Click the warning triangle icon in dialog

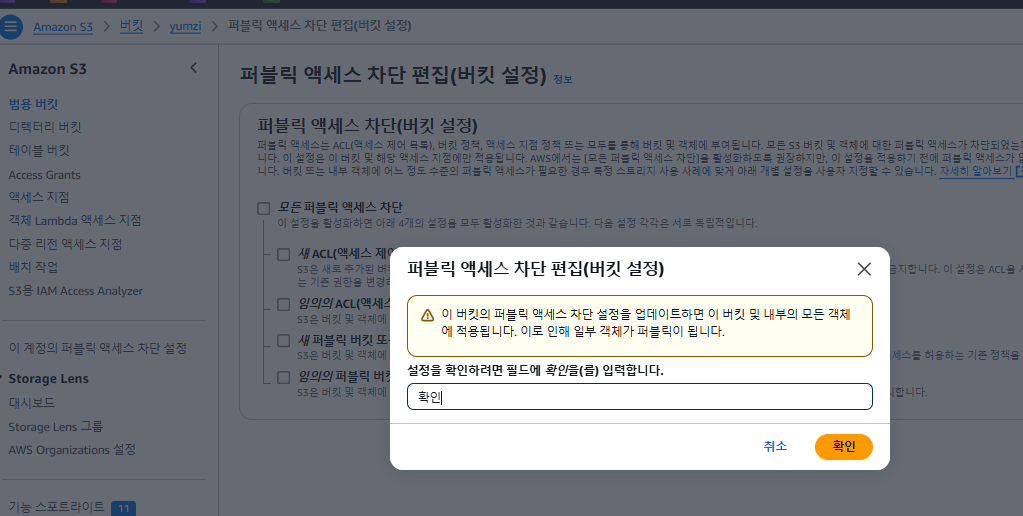427,316
